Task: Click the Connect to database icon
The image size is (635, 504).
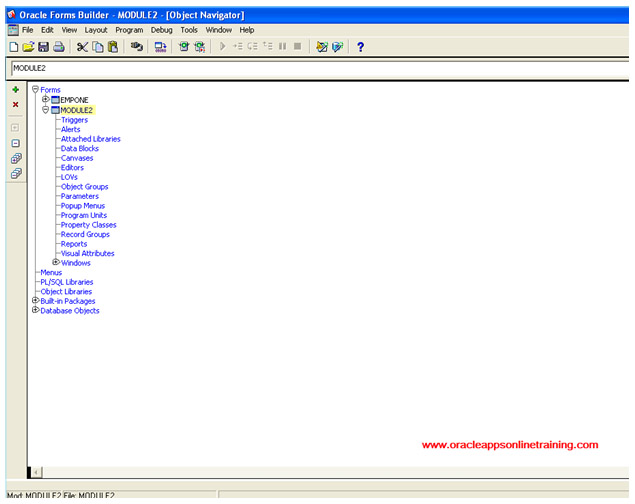Action: (x=136, y=47)
